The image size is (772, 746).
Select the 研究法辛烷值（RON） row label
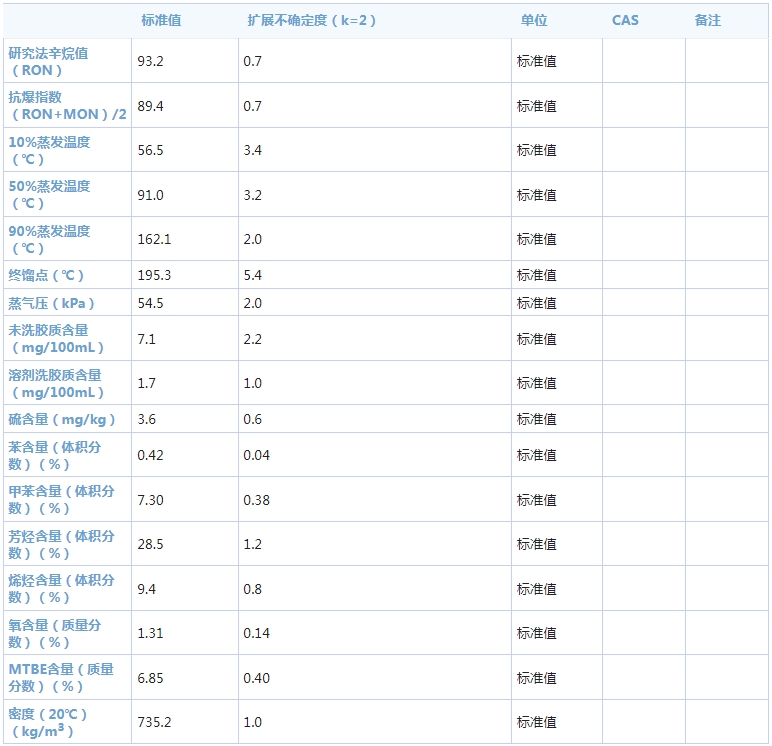pos(48,62)
